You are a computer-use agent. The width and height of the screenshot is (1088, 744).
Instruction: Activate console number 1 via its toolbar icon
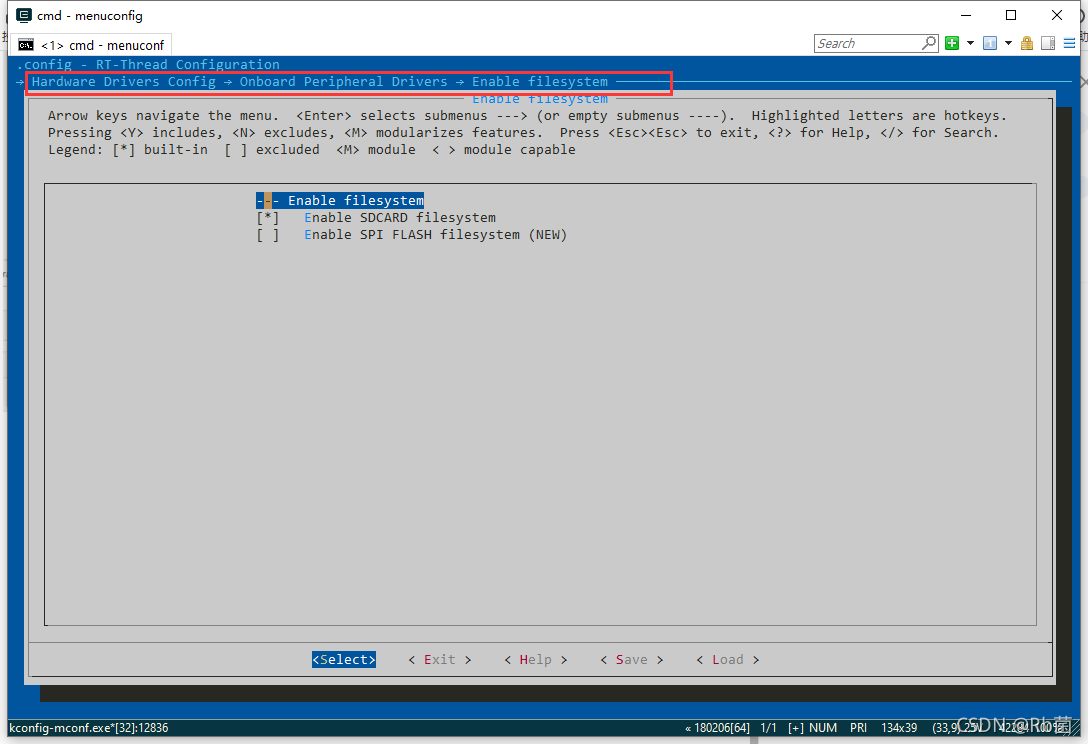tap(991, 42)
